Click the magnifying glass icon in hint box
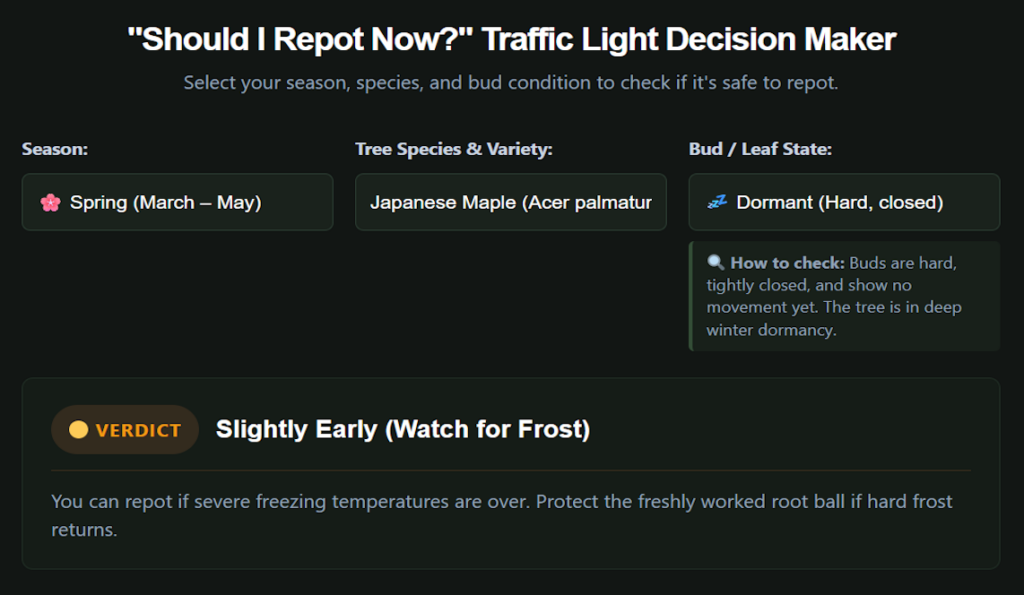The width and height of the screenshot is (1024, 595). pyautogui.click(x=715, y=263)
